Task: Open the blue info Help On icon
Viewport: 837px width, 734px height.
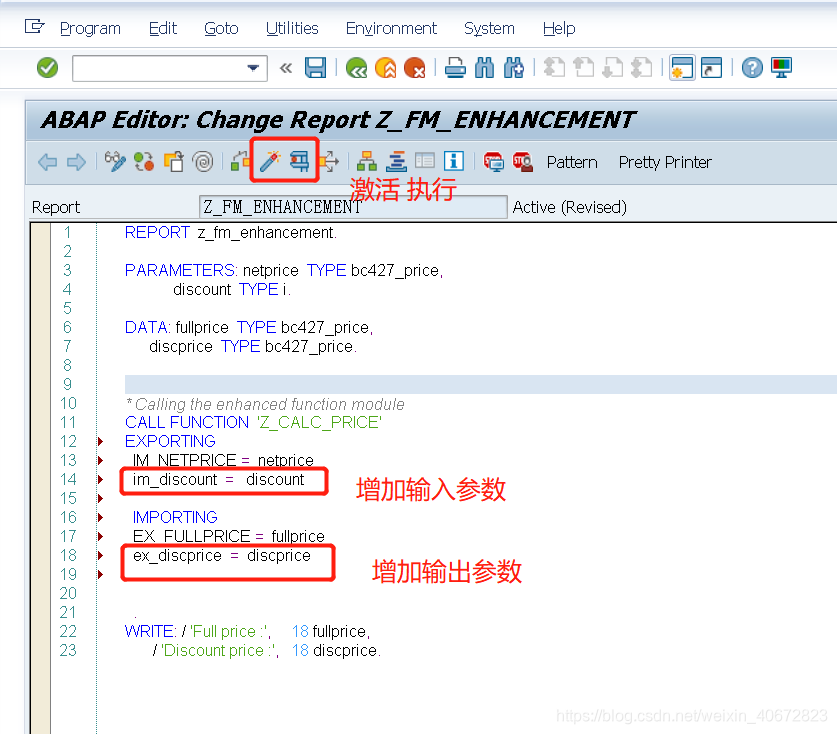Action: point(454,161)
